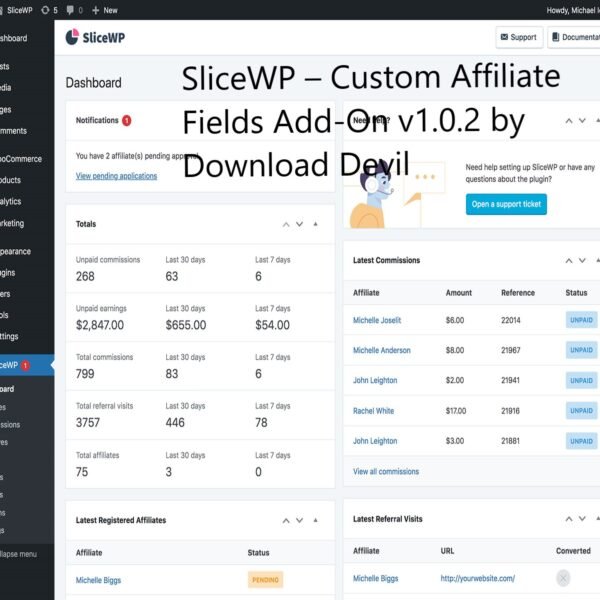Click UNPAID status for Michelle Anderson
This screenshot has width=600, height=600.
[x=581, y=350]
